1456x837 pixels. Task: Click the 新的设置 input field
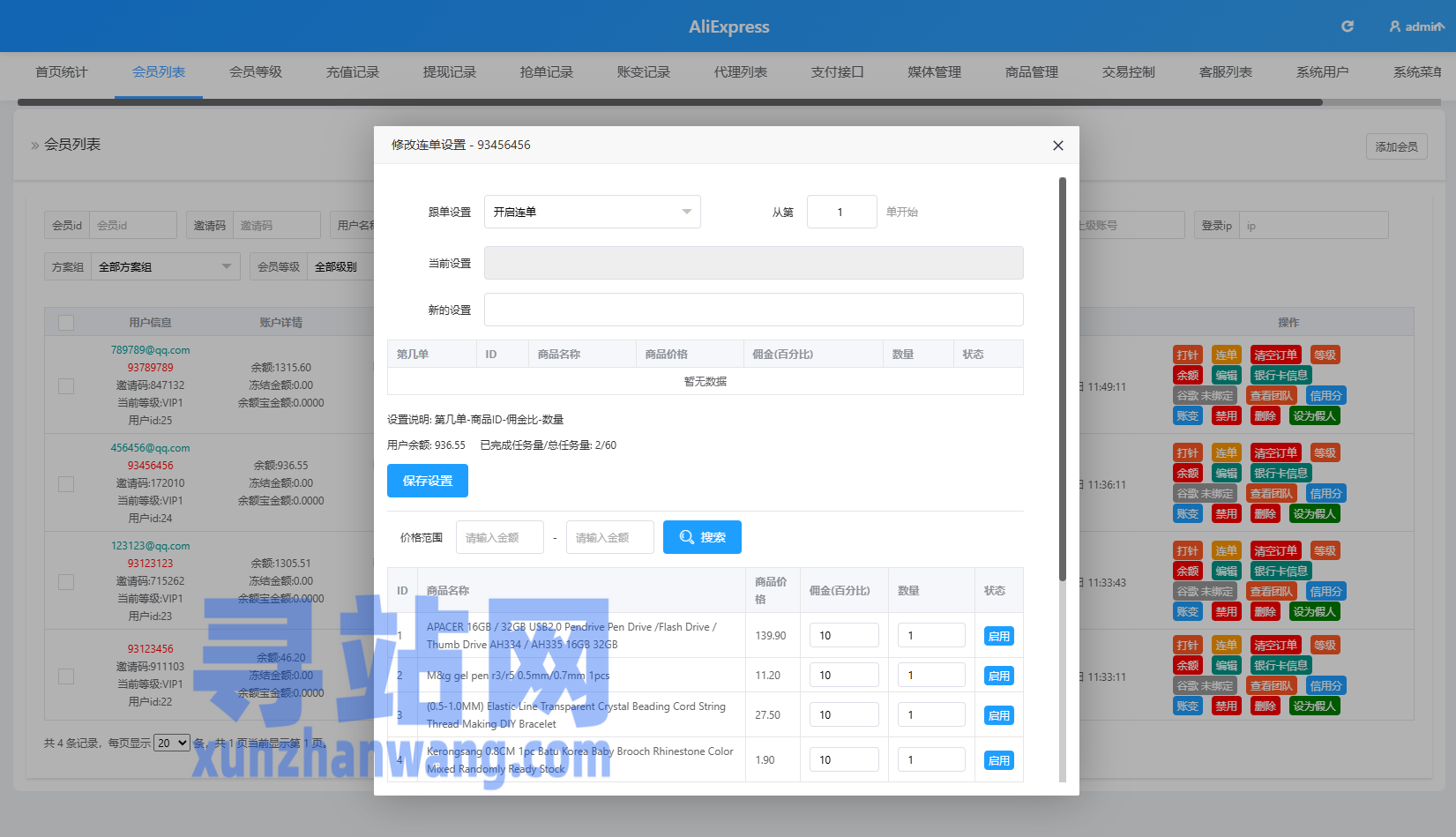[754, 310]
